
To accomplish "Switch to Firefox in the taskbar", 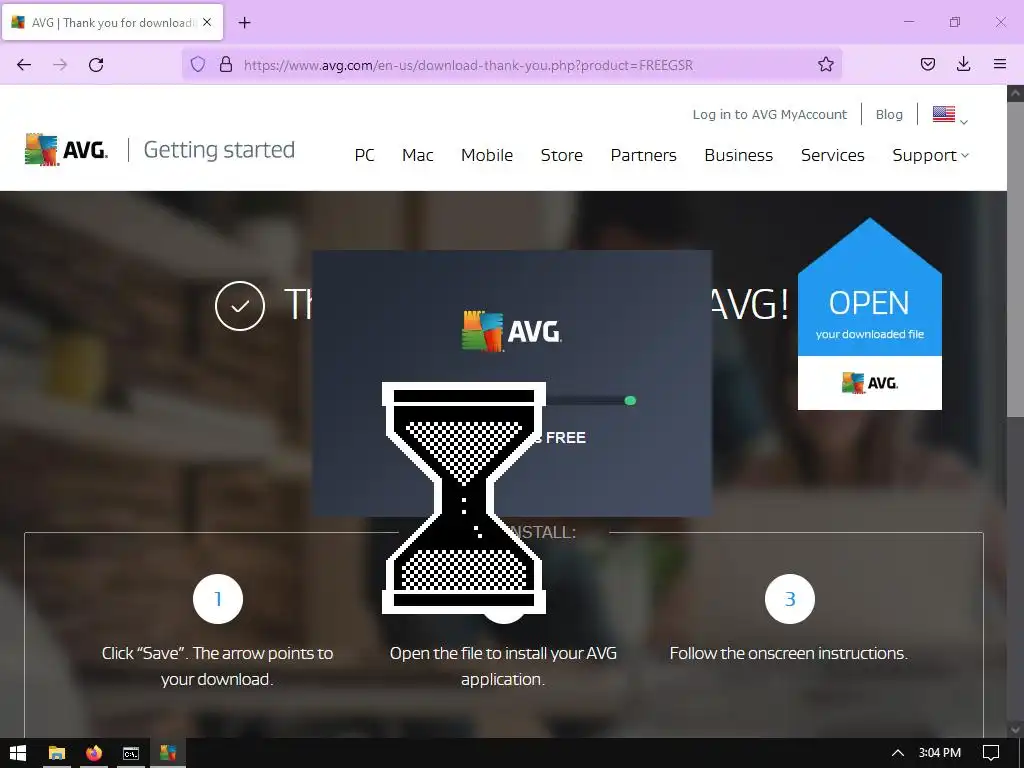I will (x=94, y=753).
